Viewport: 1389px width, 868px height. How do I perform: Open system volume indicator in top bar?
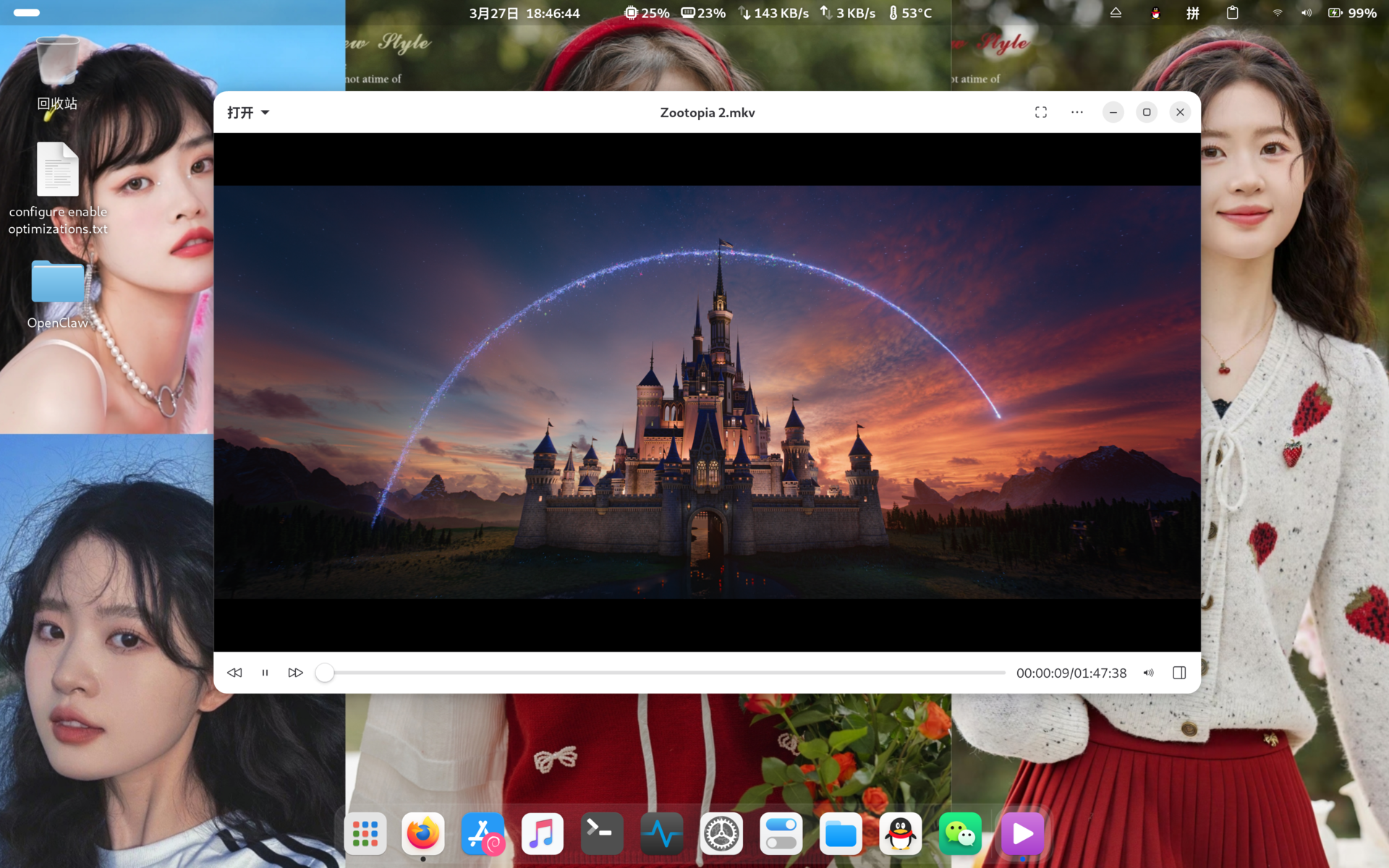(x=1306, y=13)
